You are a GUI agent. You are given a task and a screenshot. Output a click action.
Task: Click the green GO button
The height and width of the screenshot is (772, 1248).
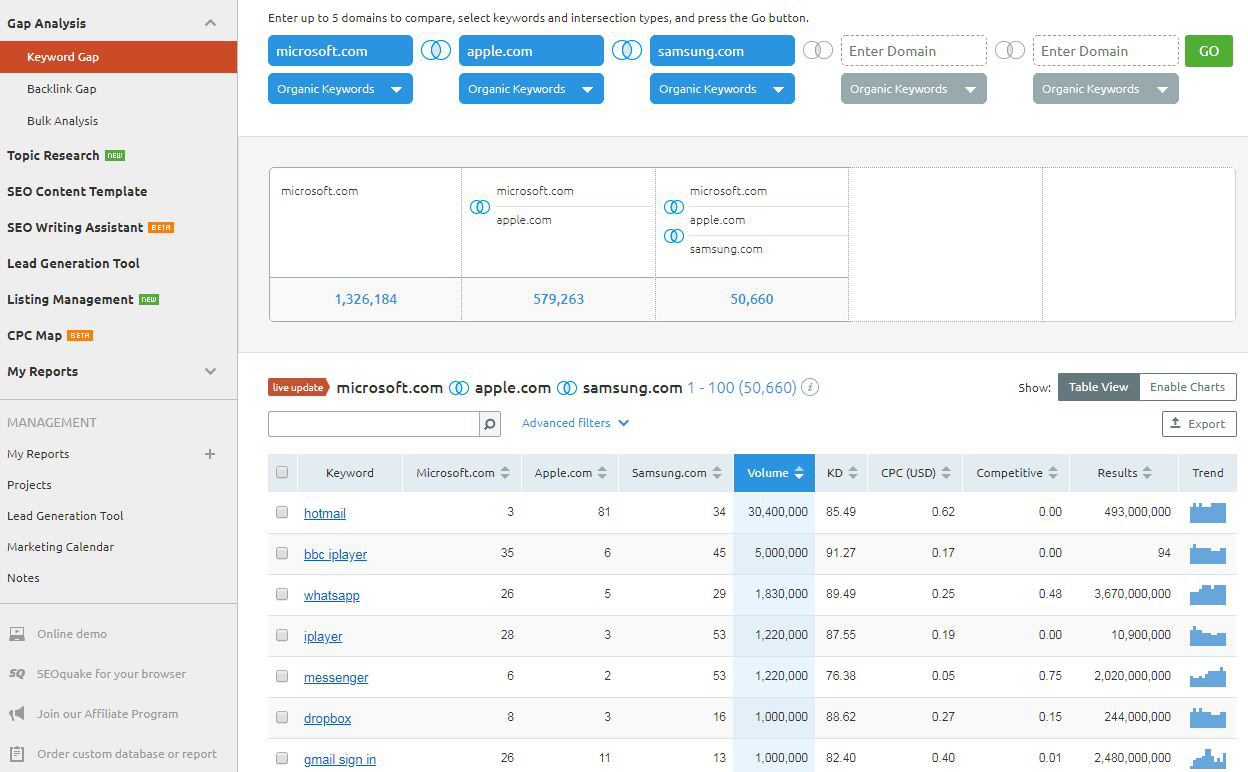point(1209,51)
